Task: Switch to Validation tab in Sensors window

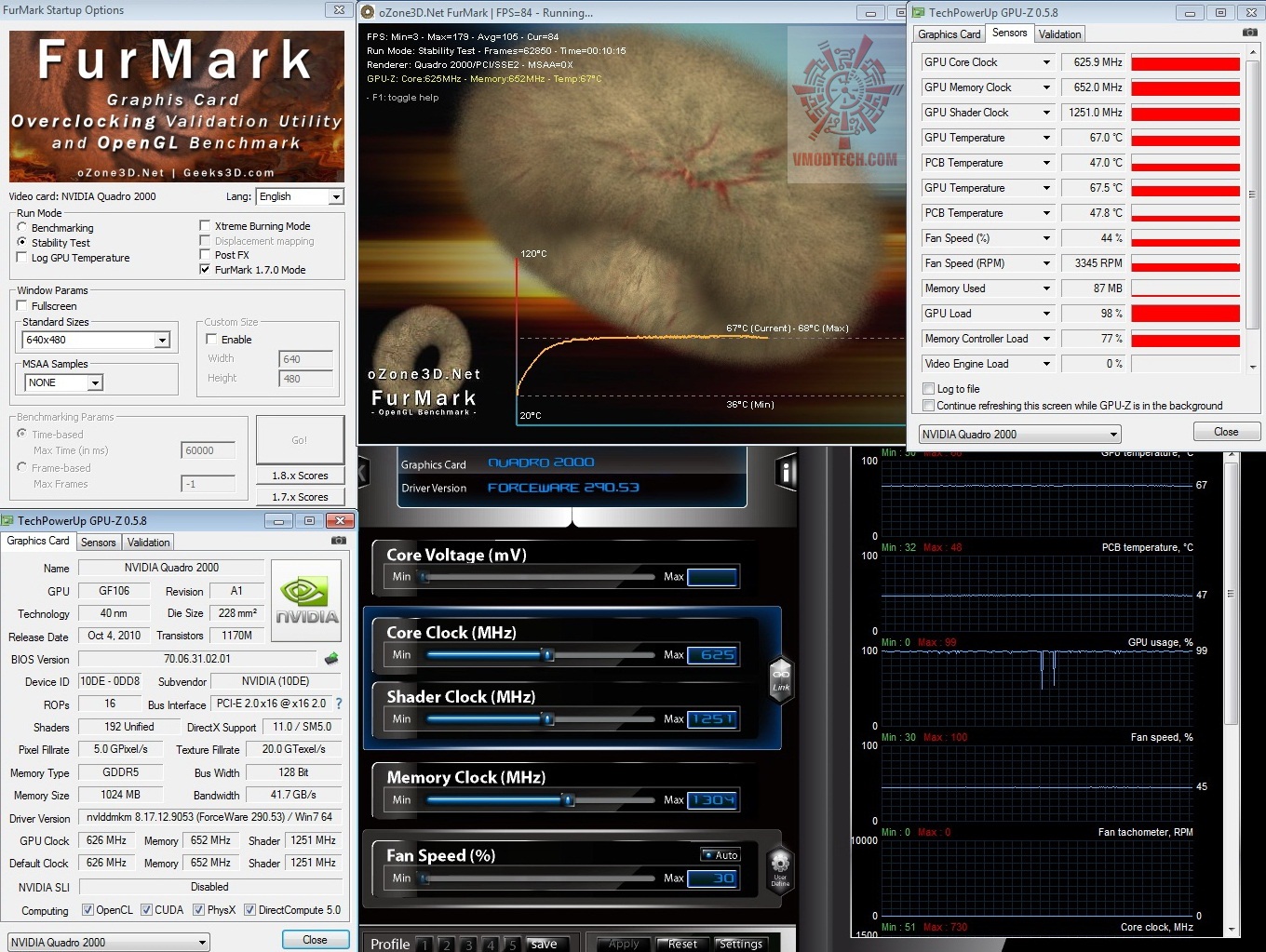Action: pyautogui.click(x=1059, y=34)
